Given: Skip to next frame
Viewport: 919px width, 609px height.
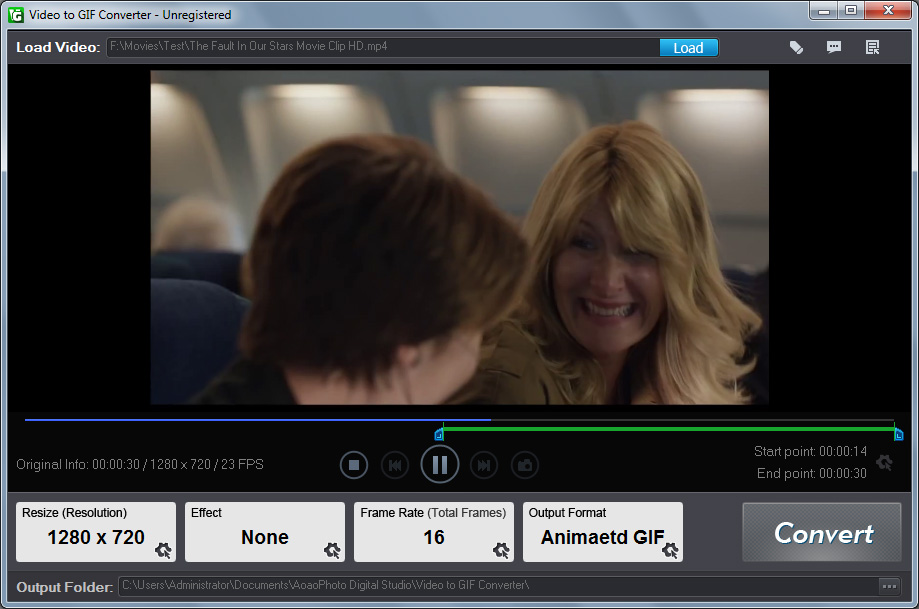Looking at the screenshot, I should 484,464.
